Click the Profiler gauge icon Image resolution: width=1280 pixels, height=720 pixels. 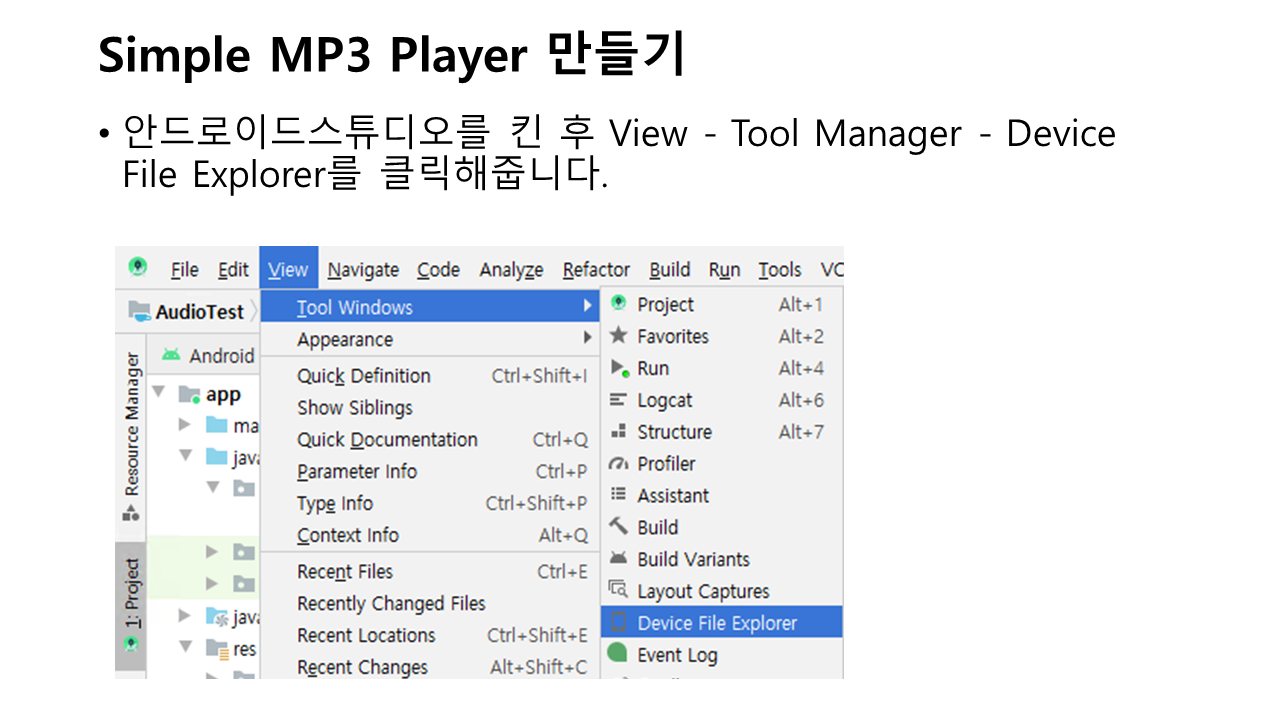pos(619,464)
